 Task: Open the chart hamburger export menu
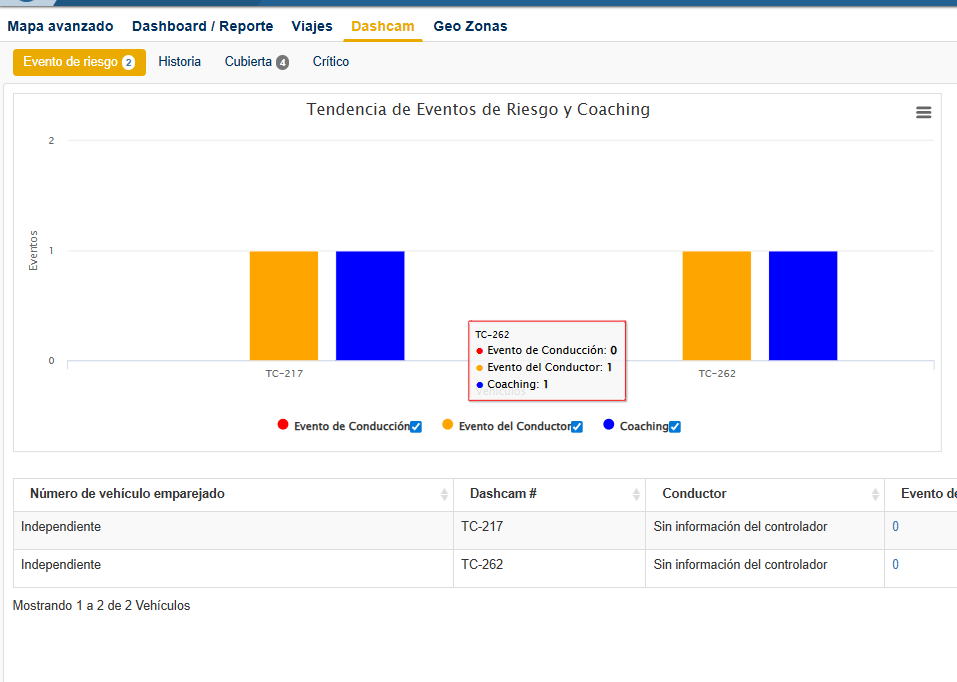click(x=923, y=113)
